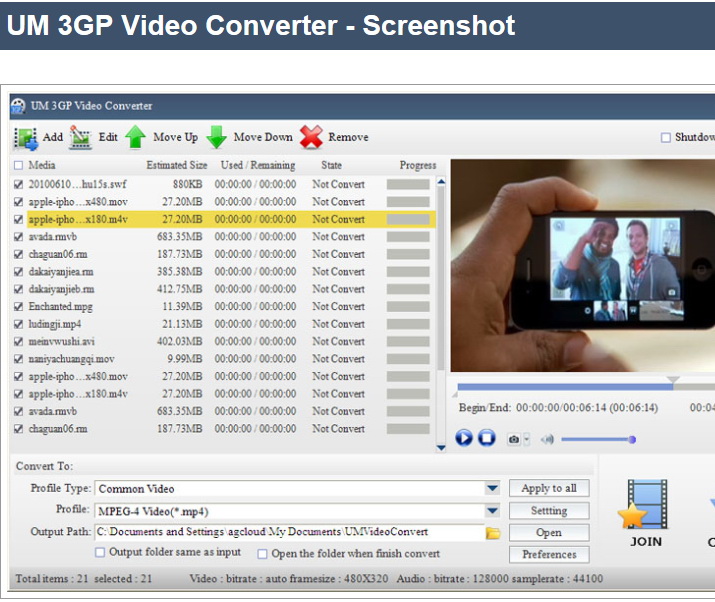Click the Output Path text field

(290, 533)
